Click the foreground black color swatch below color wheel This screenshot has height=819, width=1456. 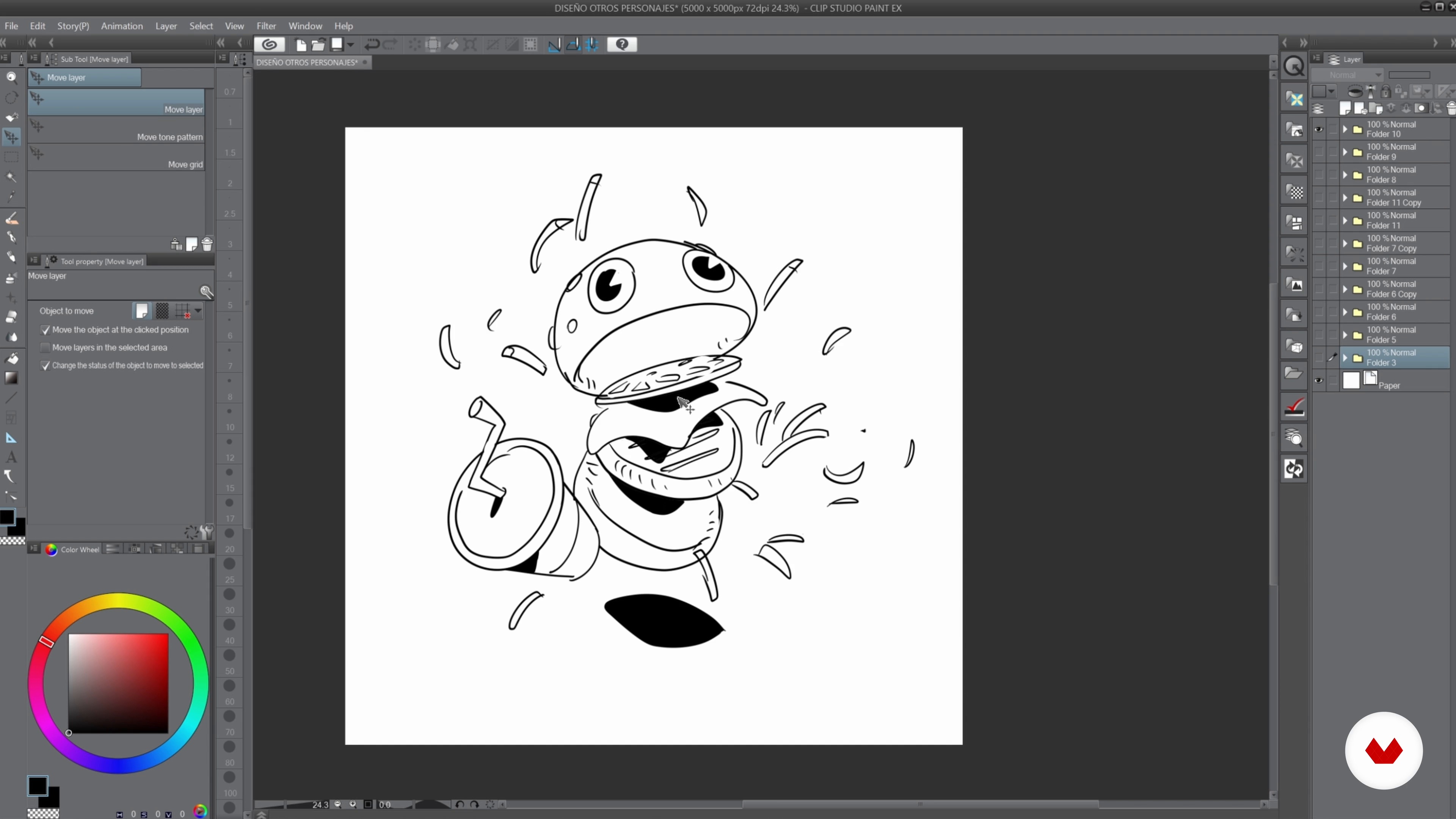click(37, 786)
